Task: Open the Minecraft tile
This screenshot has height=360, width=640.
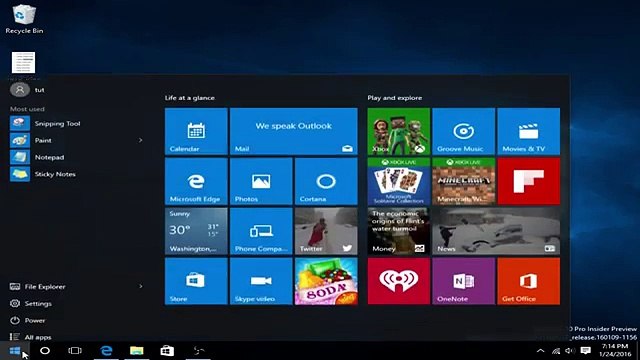Action: (463, 181)
